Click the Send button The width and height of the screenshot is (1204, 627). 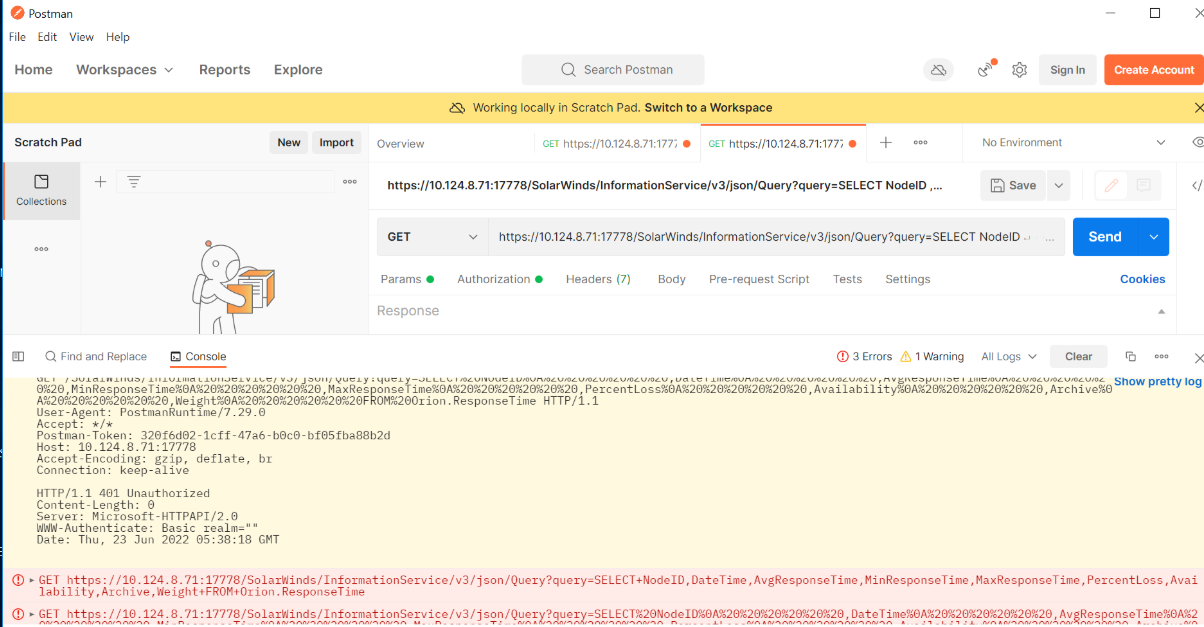pos(1105,237)
